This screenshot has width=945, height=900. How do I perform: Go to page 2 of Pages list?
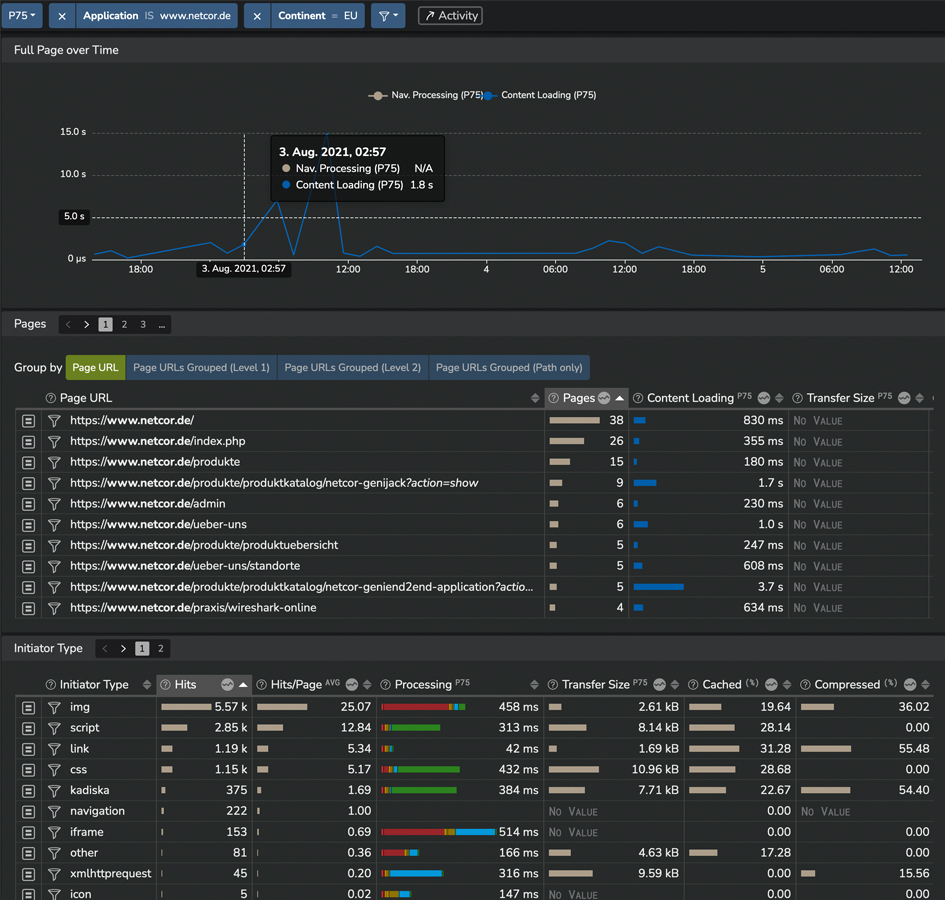[x=124, y=325]
